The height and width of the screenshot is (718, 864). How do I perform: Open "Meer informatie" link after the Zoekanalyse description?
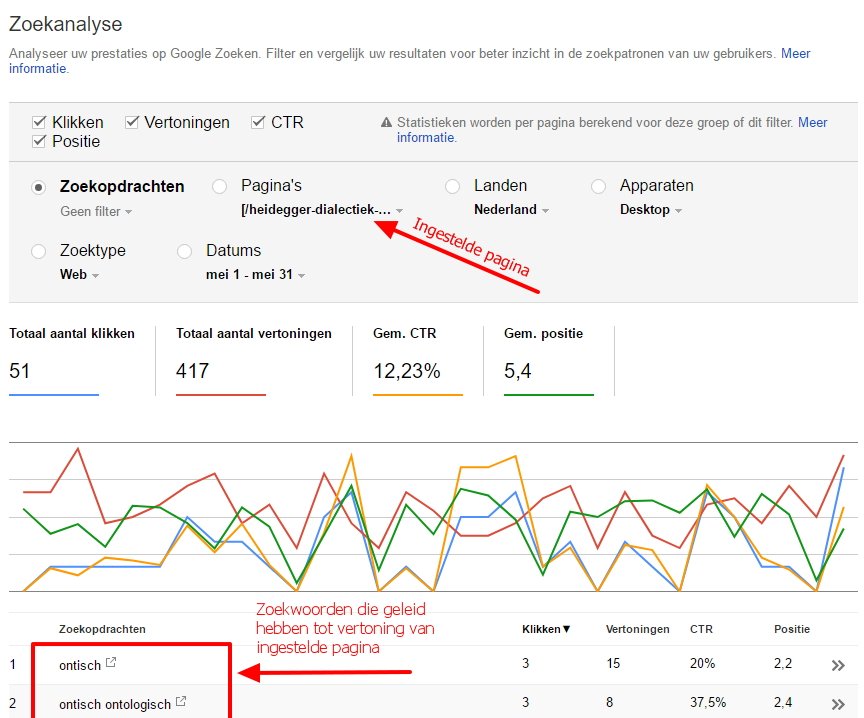click(x=796, y=53)
